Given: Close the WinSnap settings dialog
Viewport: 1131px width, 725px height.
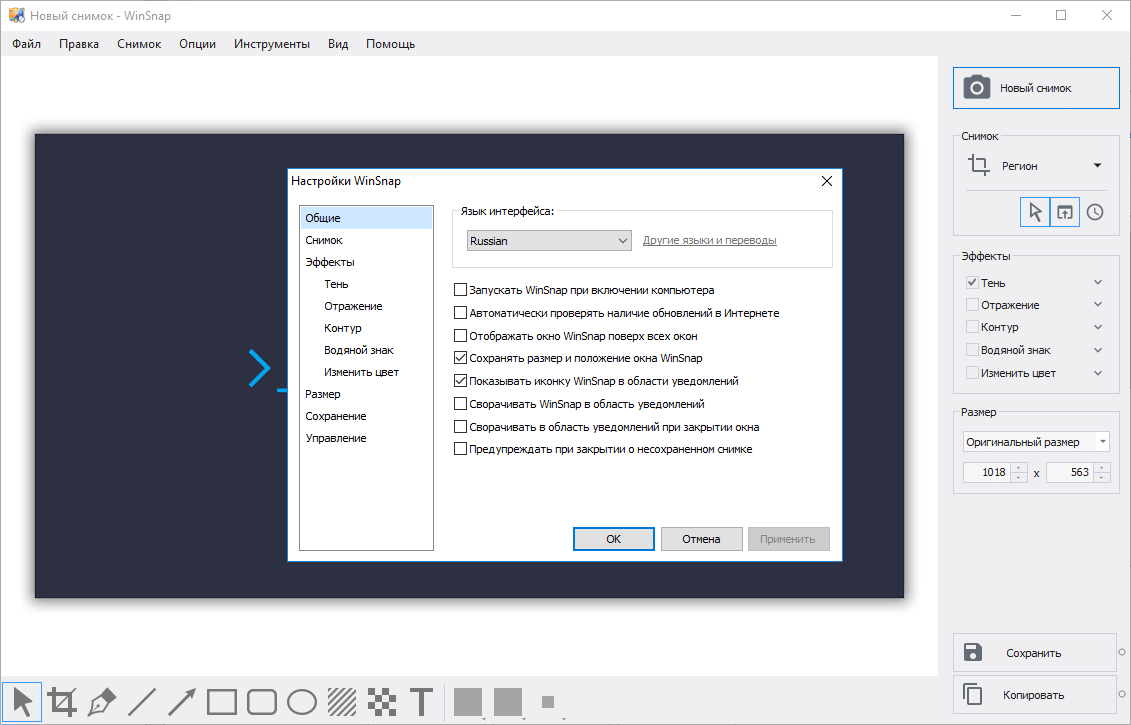Looking at the screenshot, I should pos(827,181).
